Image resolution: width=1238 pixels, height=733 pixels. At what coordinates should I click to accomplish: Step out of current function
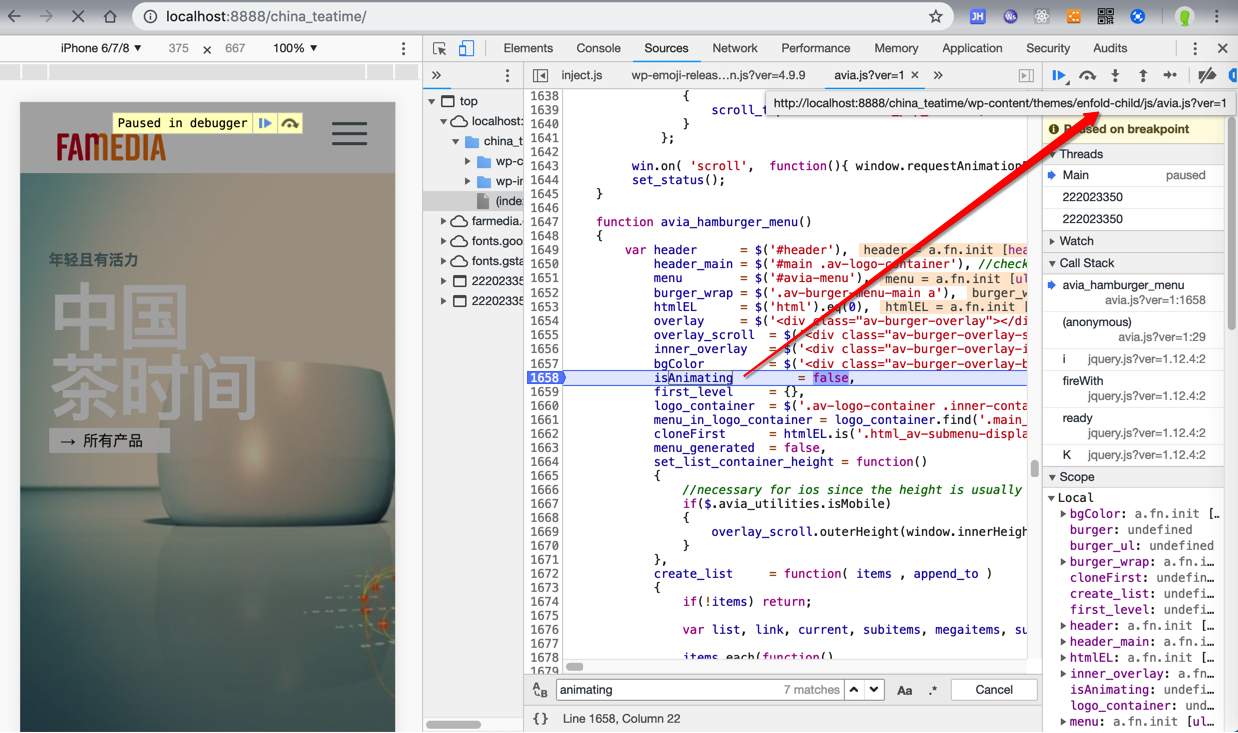[x=1142, y=76]
